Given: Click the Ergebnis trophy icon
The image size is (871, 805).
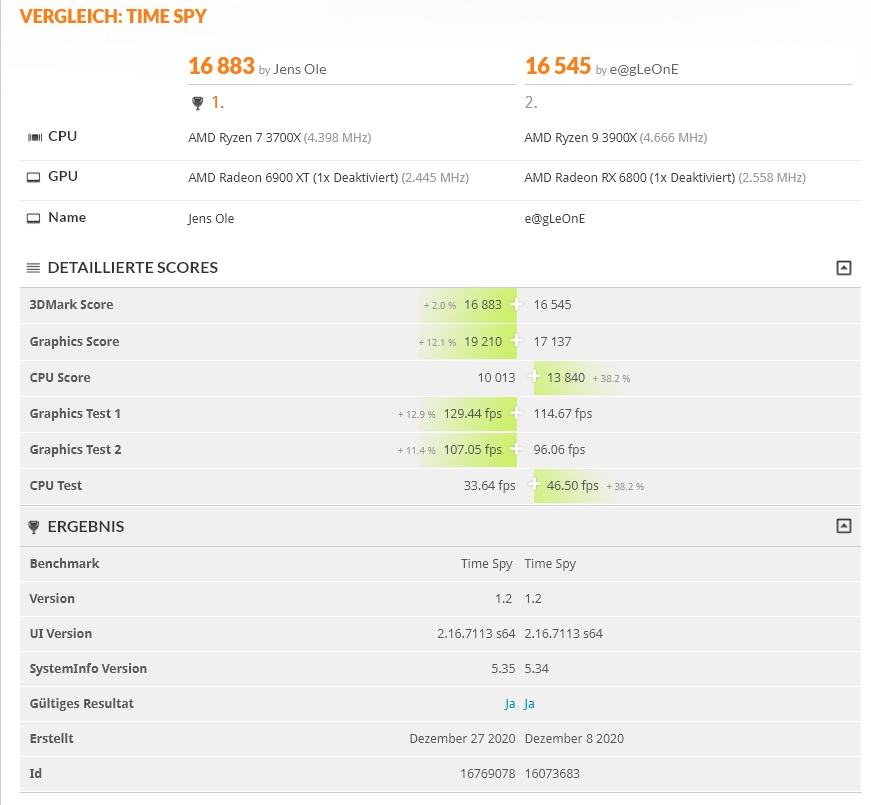Looking at the screenshot, I should pyautogui.click(x=34, y=527).
